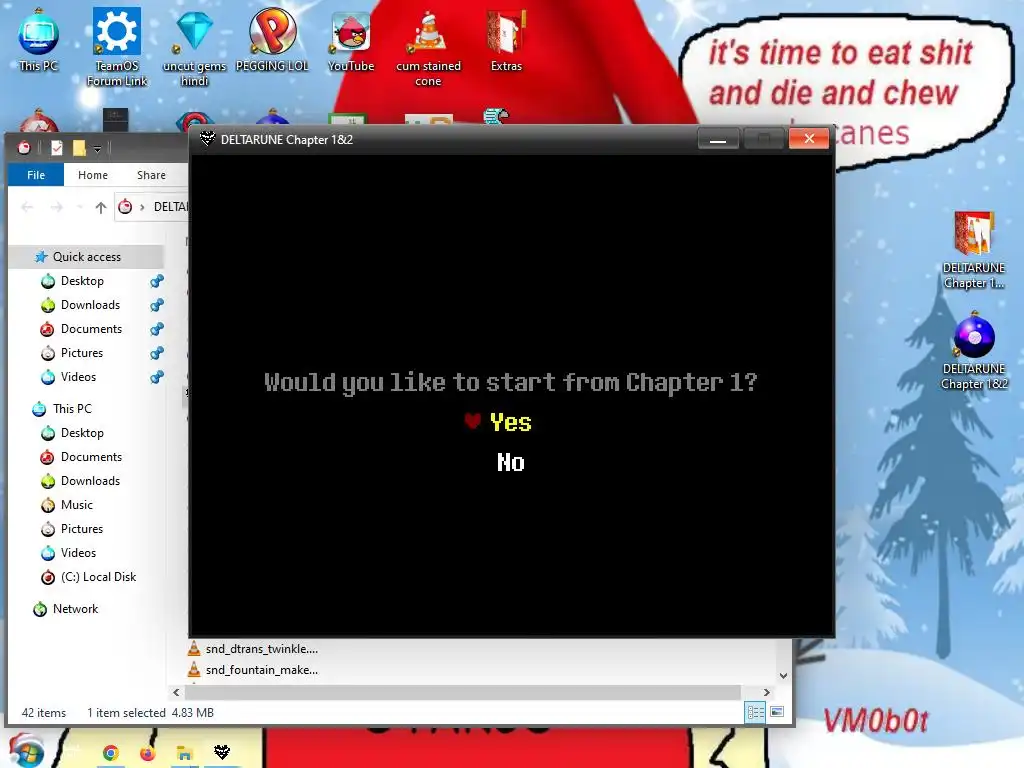Open uncut gems hindi desktop icon
Screen dimensions: 1024x768
coord(195,46)
